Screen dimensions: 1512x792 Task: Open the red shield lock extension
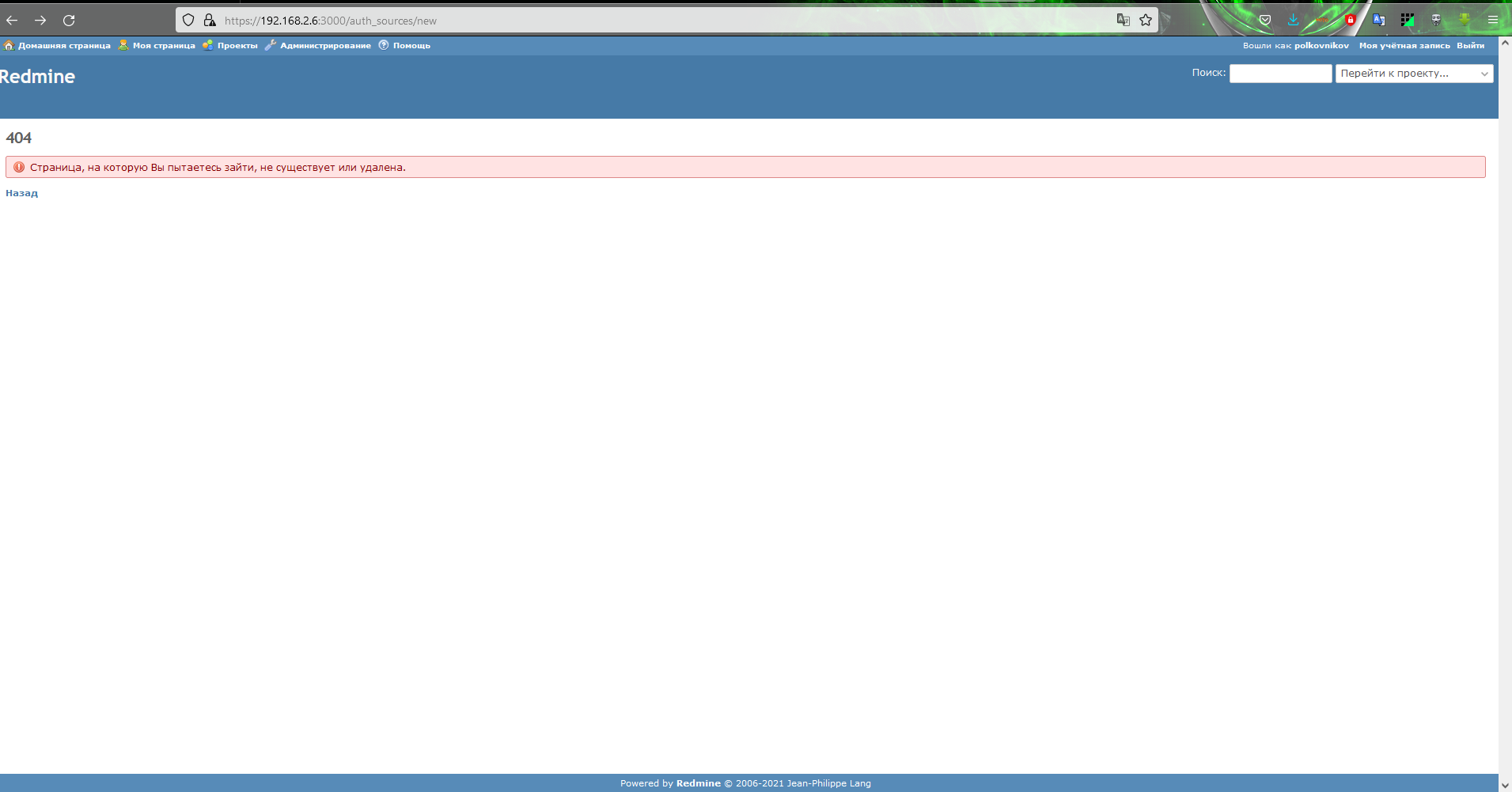tap(1350, 20)
